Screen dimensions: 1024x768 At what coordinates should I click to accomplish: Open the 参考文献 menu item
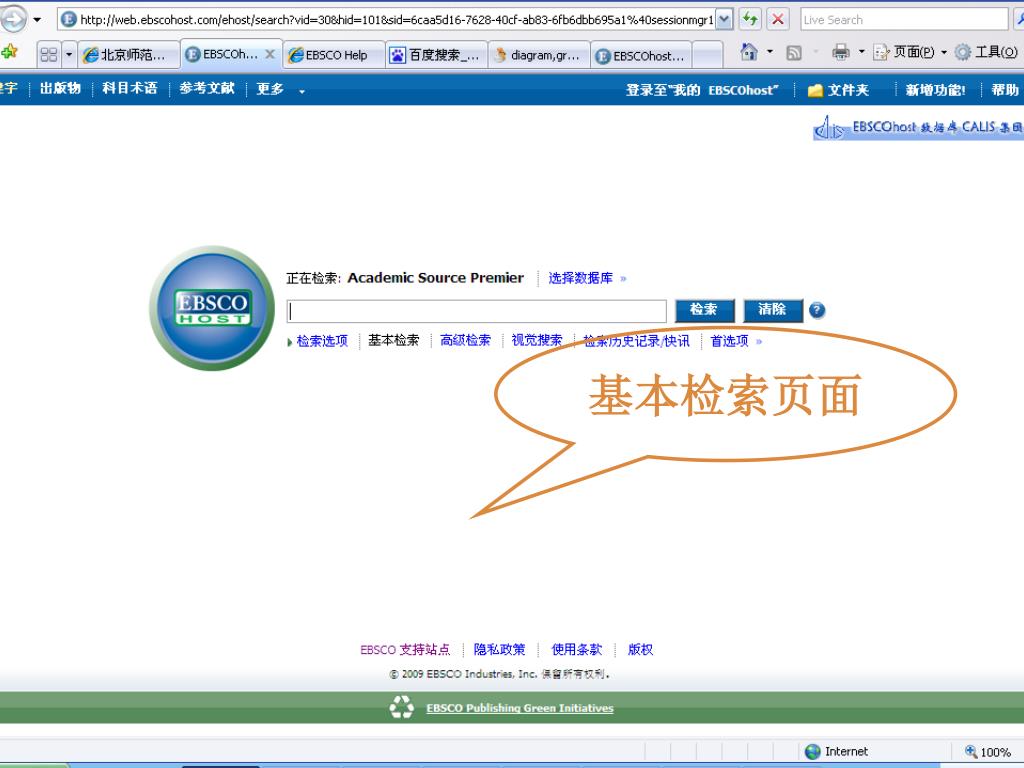(206, 89)
